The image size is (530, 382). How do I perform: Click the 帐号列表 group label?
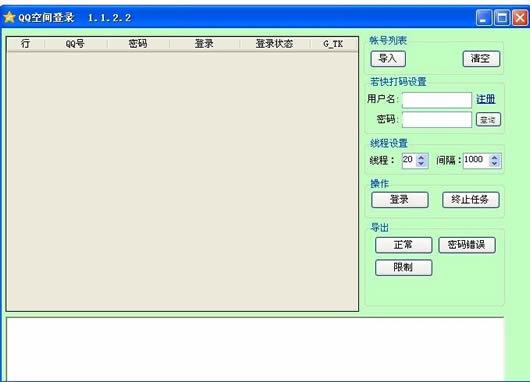pyautogui.click(x=388, y=41)
